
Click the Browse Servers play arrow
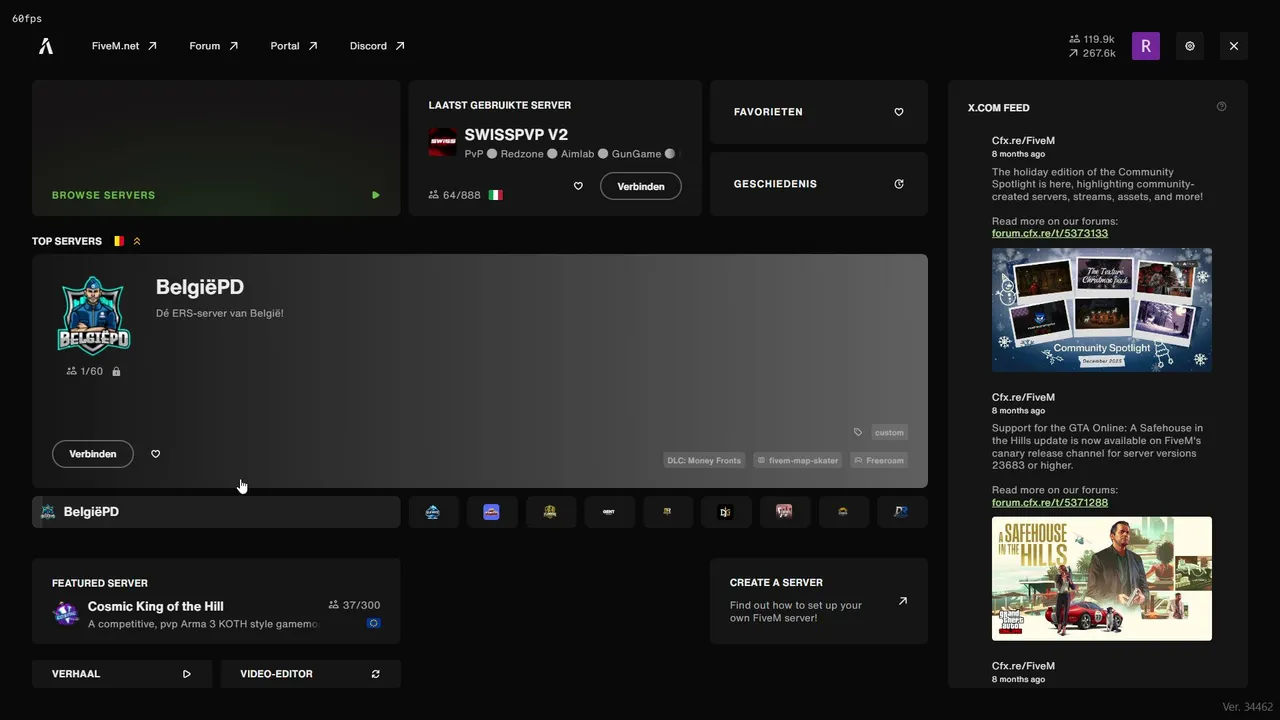(x=376, y=195)
